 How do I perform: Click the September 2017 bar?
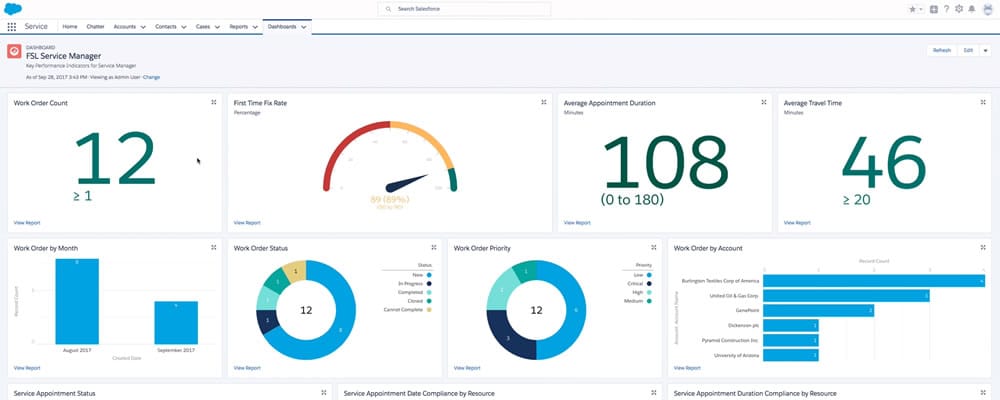176,323
